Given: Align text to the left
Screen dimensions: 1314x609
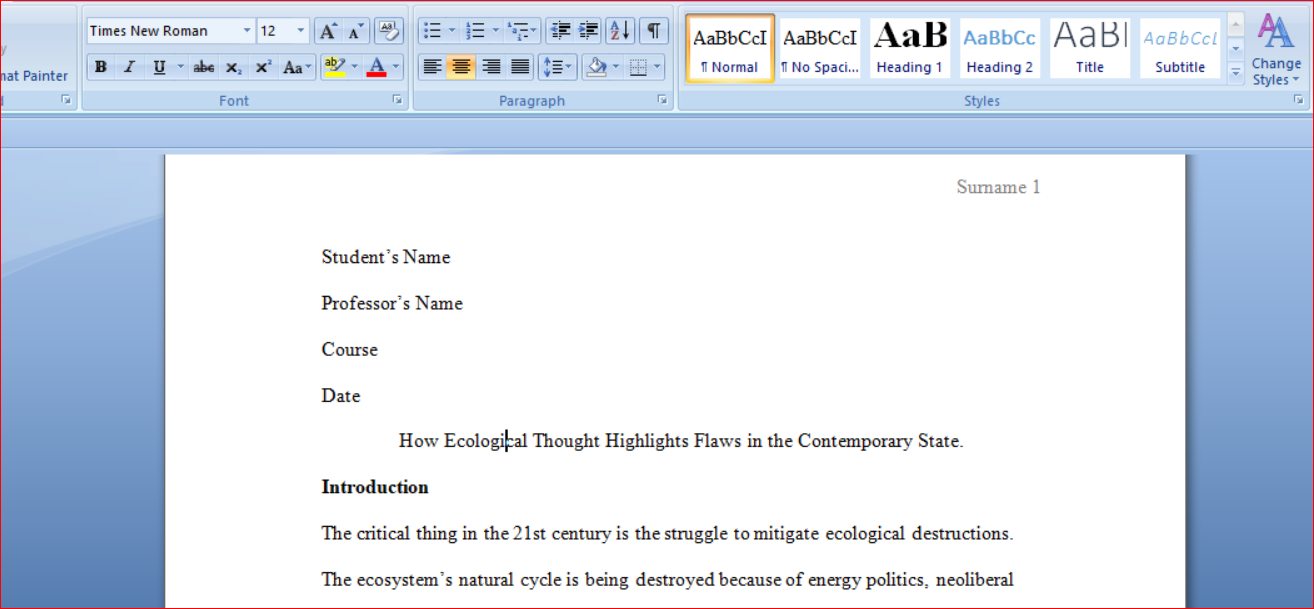Looking at the screenshot, I should coord(432,67).
